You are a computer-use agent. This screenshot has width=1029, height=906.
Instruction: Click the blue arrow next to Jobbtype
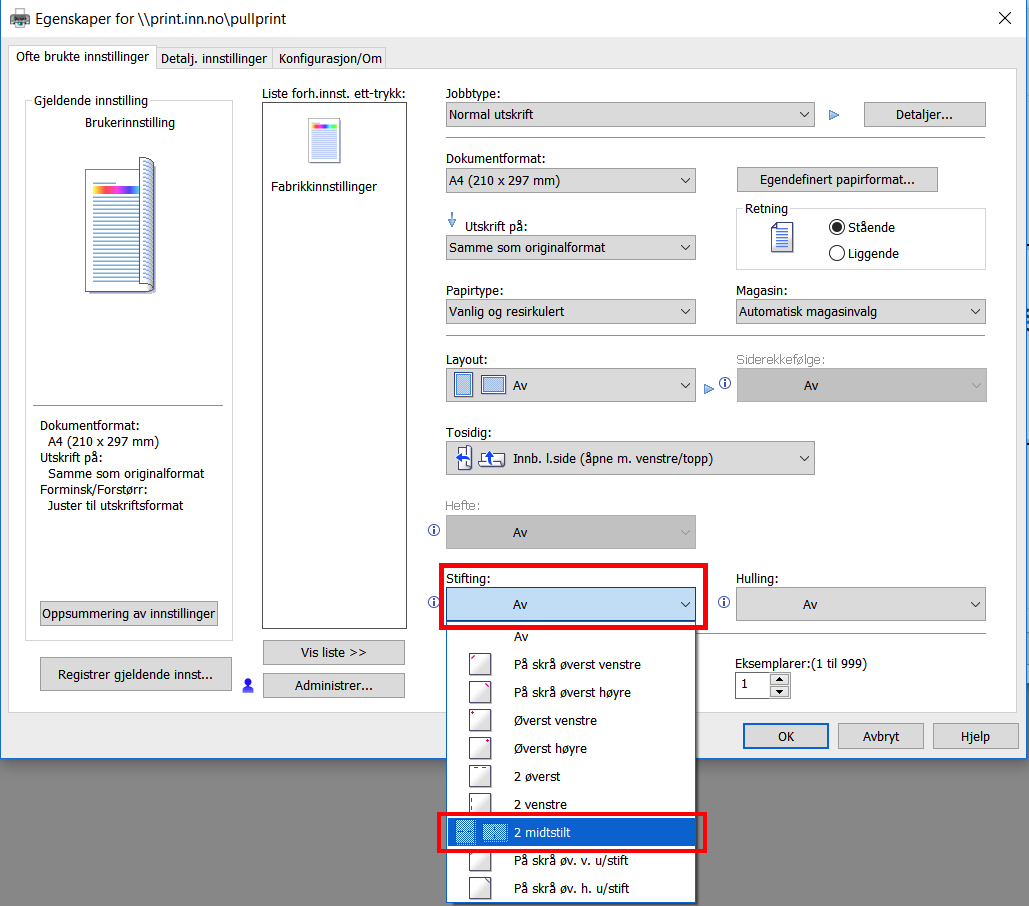pos(834,115)
